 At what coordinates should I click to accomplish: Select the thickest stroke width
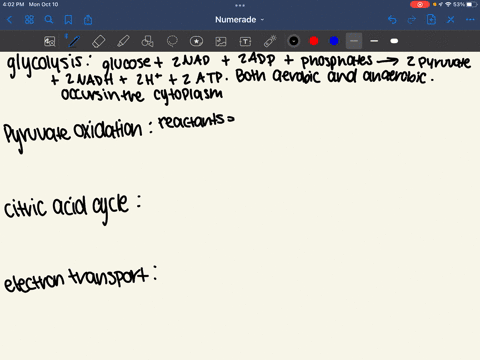pyautogui.click(x=394, y=41)
